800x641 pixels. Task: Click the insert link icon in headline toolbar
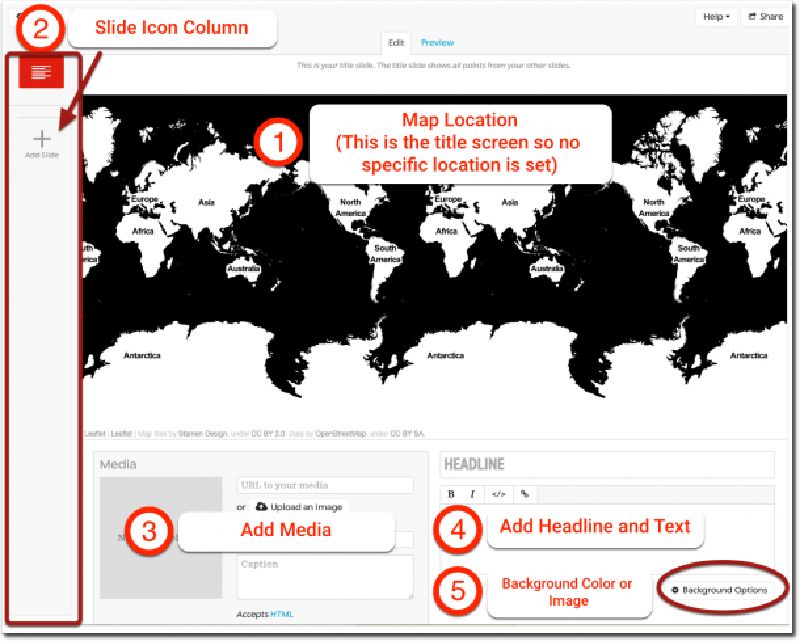coord(524,494)
